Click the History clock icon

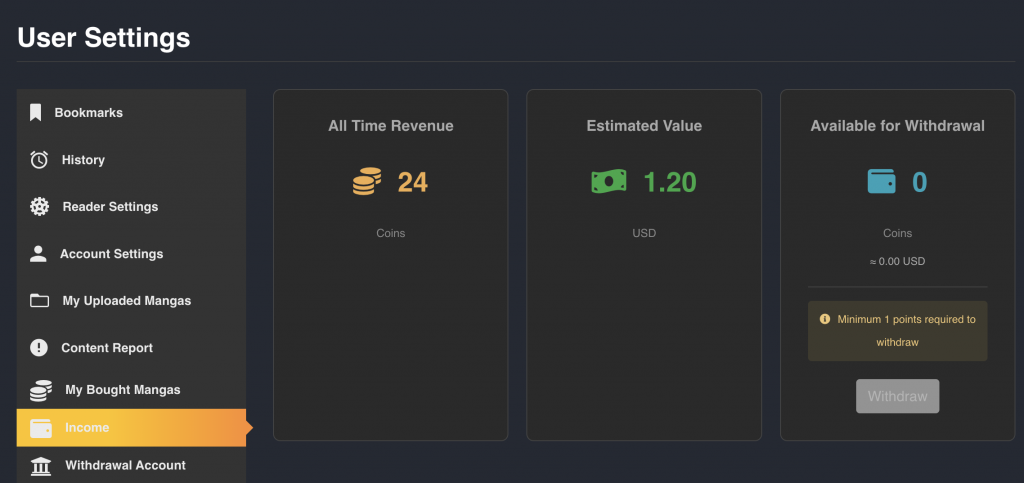click(x=39, y=160)
